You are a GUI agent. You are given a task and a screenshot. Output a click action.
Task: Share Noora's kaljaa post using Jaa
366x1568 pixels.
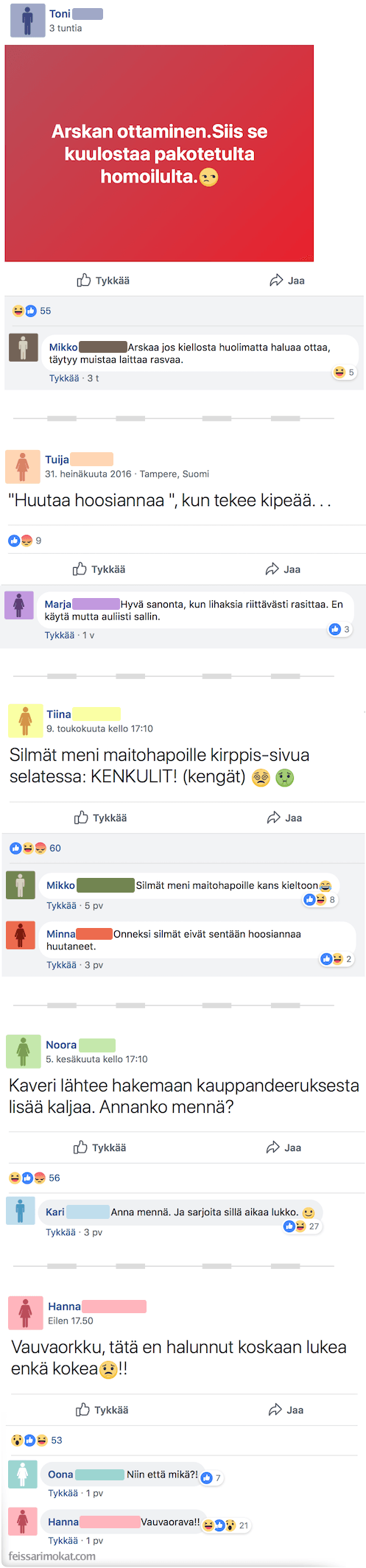coord(284,1147)
